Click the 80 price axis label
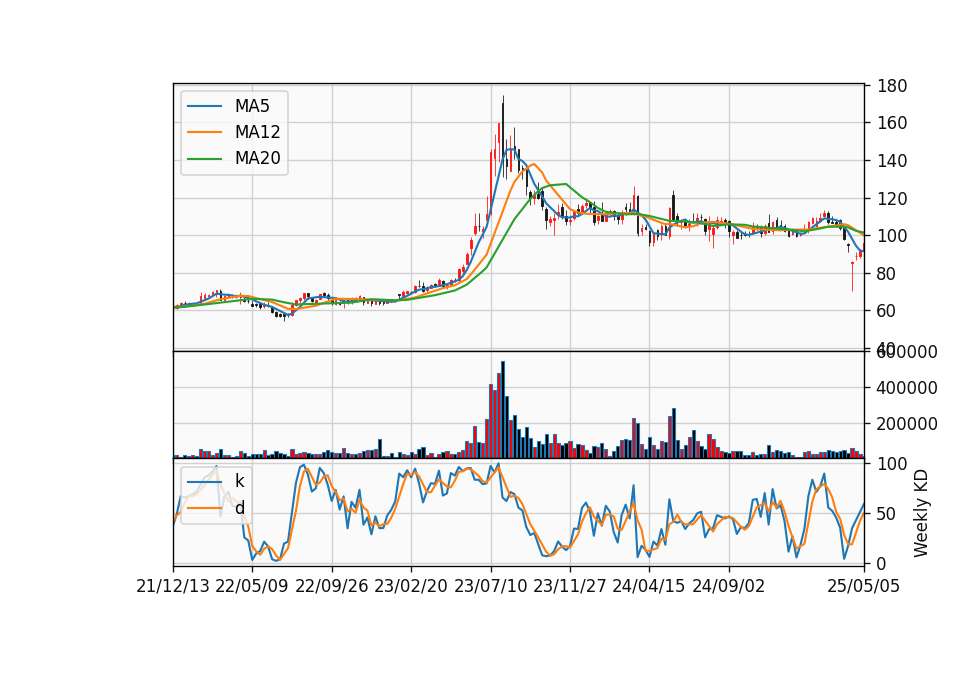This screenshot has width=960, height=690. pos(887,274)
